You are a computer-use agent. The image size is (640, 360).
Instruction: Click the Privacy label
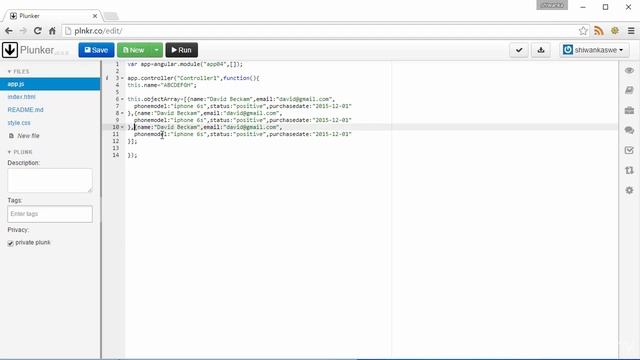click(18, 230)
